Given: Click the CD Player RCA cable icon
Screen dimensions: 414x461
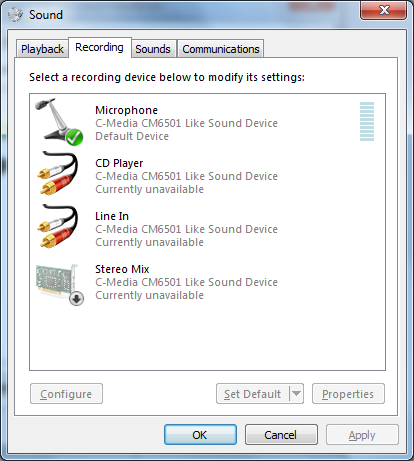Looking at the screenshot, I should click(x=58, y=173).
